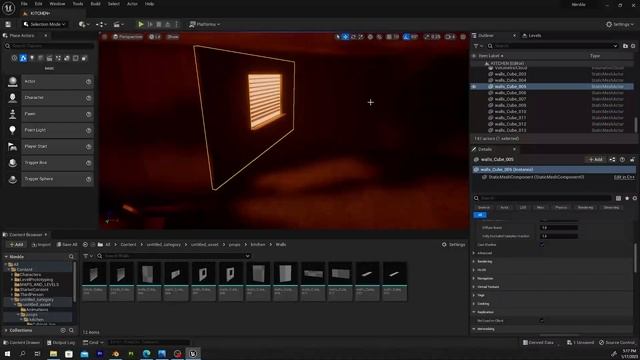Click the save level icon in toolbar

pos(8,24)
